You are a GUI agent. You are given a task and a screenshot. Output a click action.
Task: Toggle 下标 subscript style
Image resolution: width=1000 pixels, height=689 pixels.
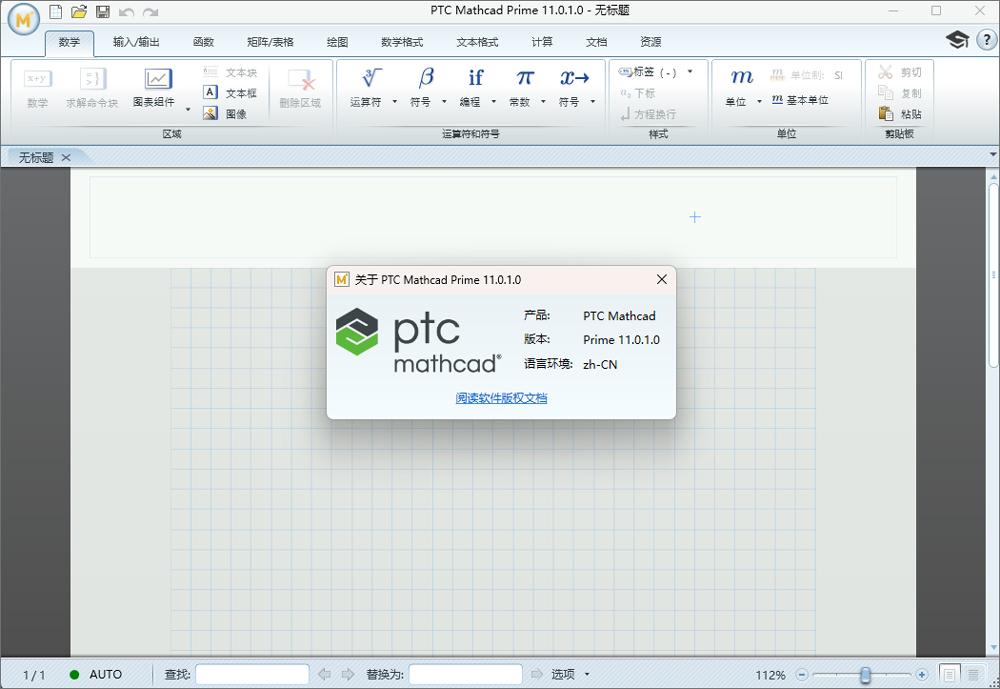(637, 93)
